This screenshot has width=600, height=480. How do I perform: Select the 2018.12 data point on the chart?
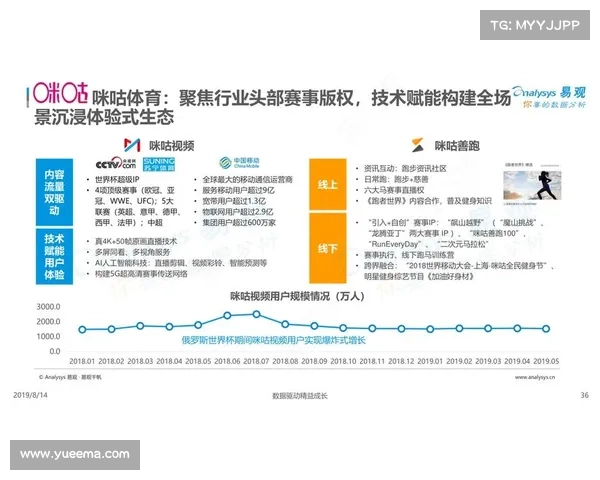[x=401, y=328]
